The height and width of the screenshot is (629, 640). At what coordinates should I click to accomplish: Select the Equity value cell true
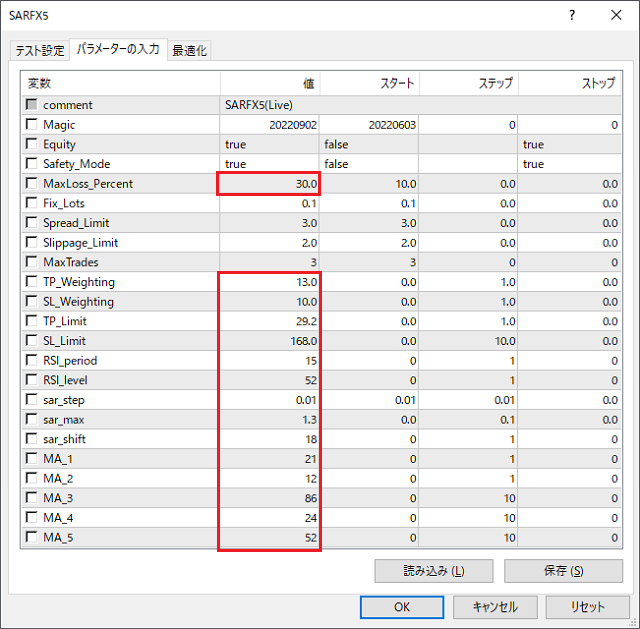(x=269, y=144)
